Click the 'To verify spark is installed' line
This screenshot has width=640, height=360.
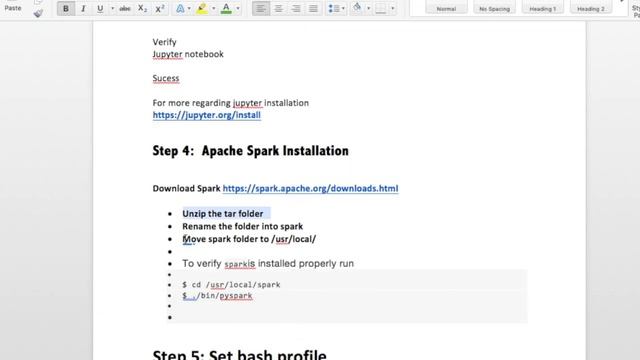tap(268, 264)
